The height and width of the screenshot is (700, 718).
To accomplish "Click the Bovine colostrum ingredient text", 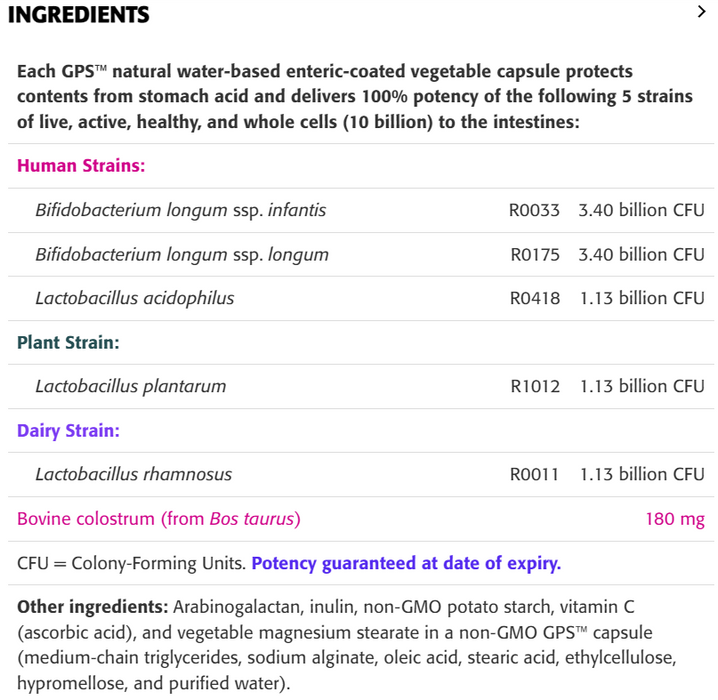I will point(159,519).
